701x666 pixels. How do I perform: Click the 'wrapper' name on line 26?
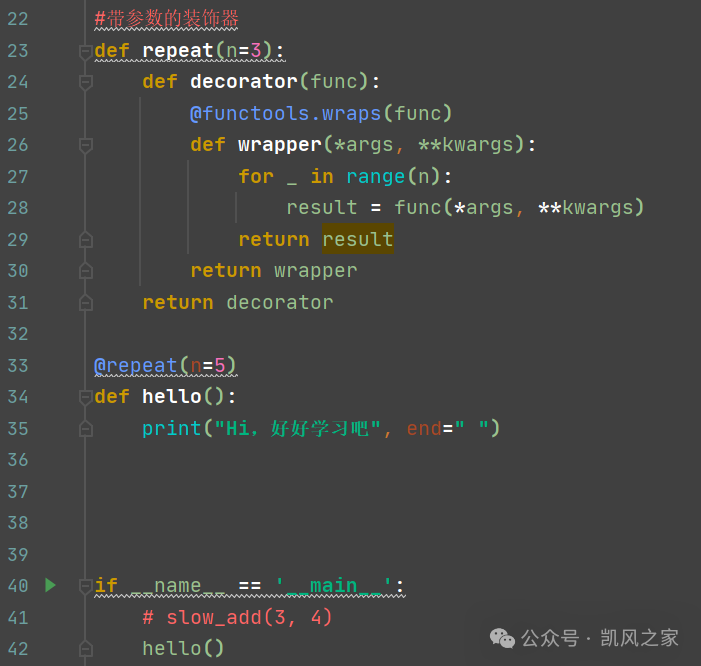click(279, 145)
